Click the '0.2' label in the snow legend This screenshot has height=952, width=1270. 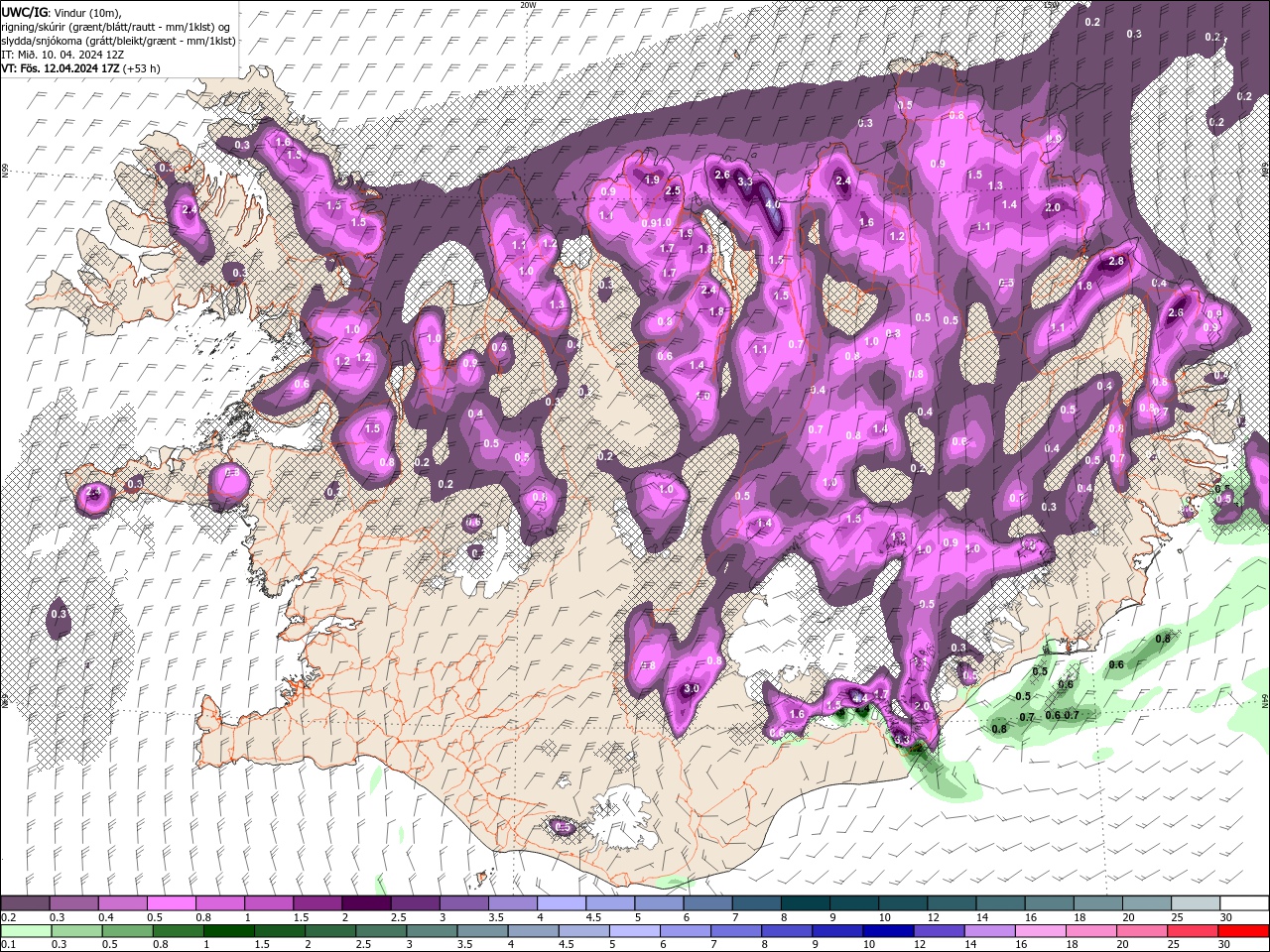coord(8,917)
